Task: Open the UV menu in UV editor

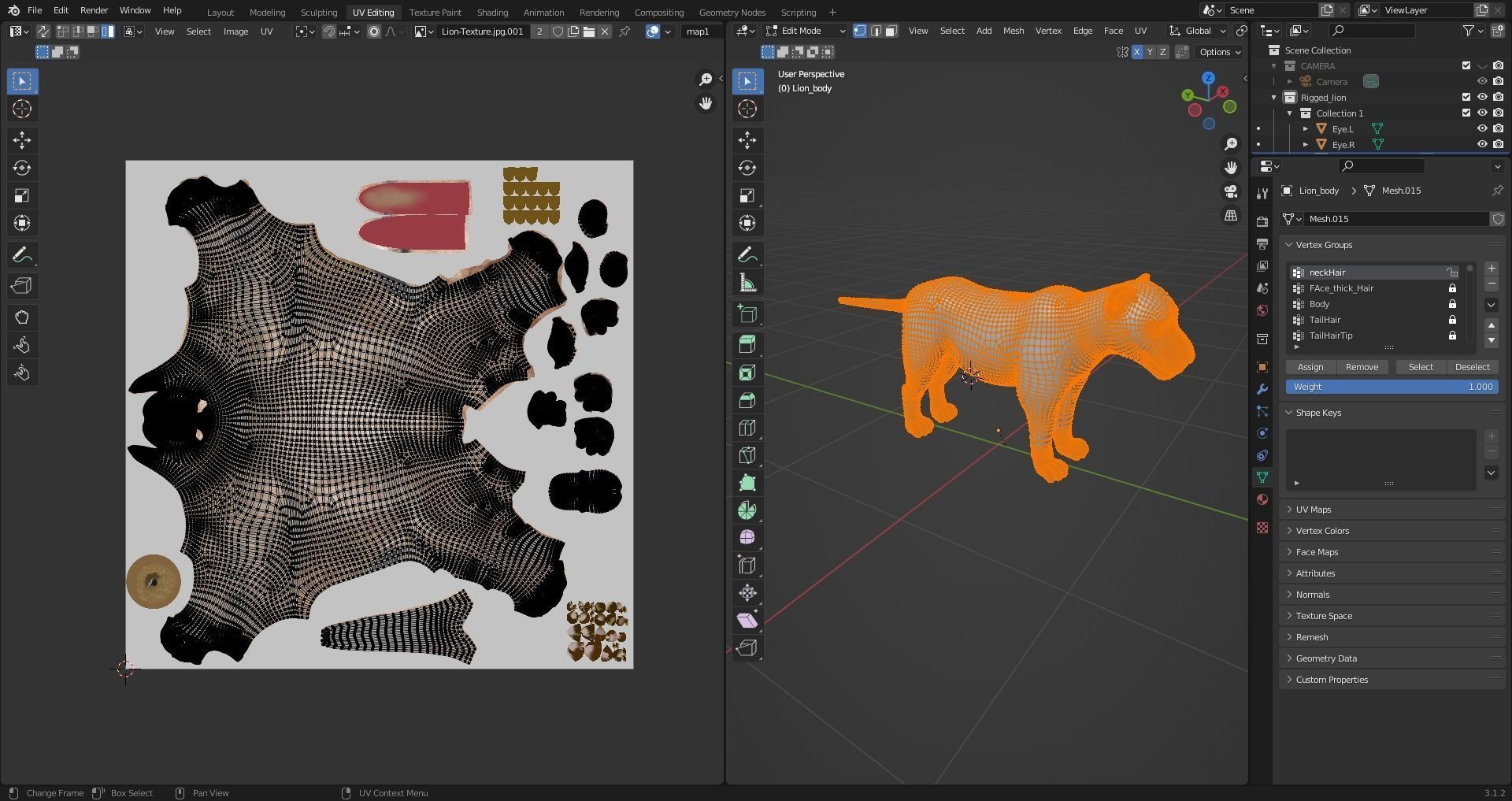Action: [266, 32]
